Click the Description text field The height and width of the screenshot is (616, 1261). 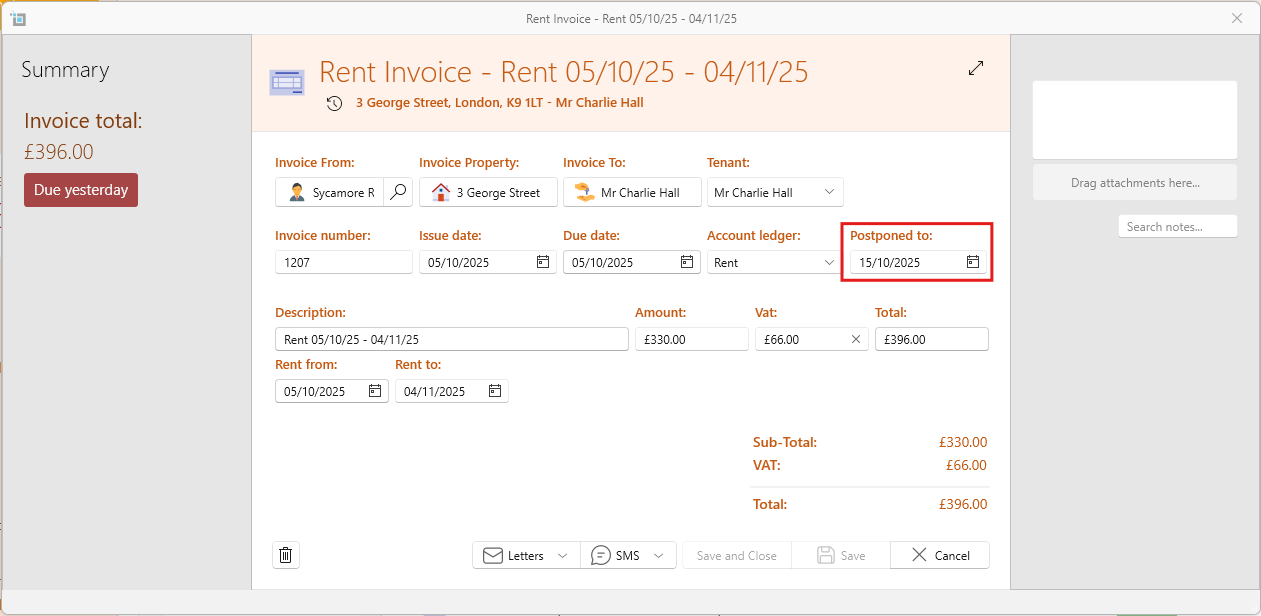451,339
